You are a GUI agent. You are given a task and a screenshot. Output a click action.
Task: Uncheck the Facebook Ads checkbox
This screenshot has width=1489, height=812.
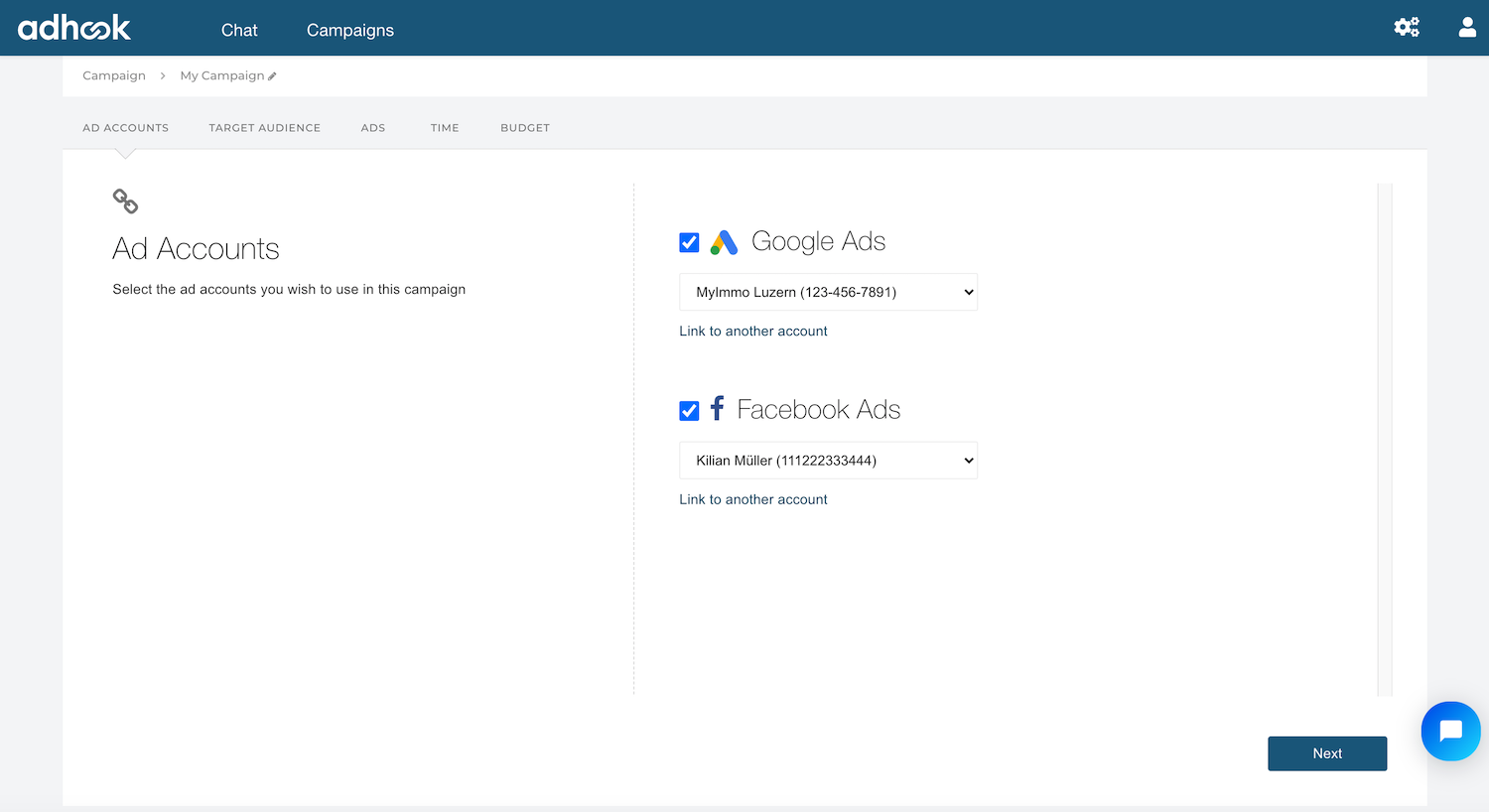pos(689,410)
